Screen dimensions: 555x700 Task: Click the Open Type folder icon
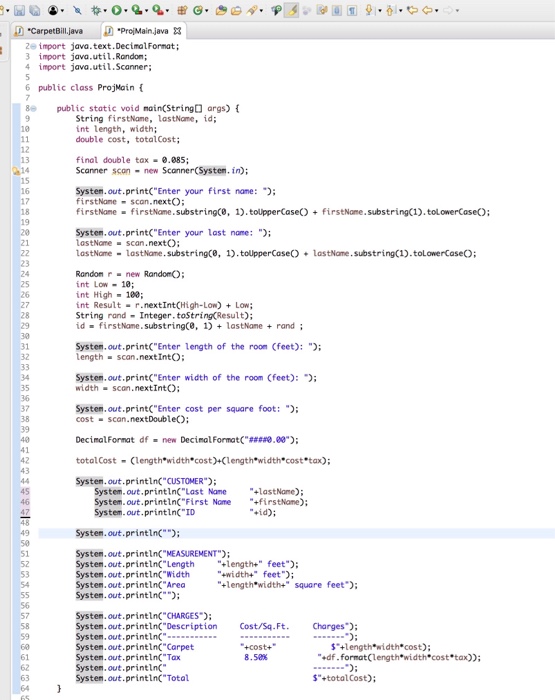click(x=221, y=10)
